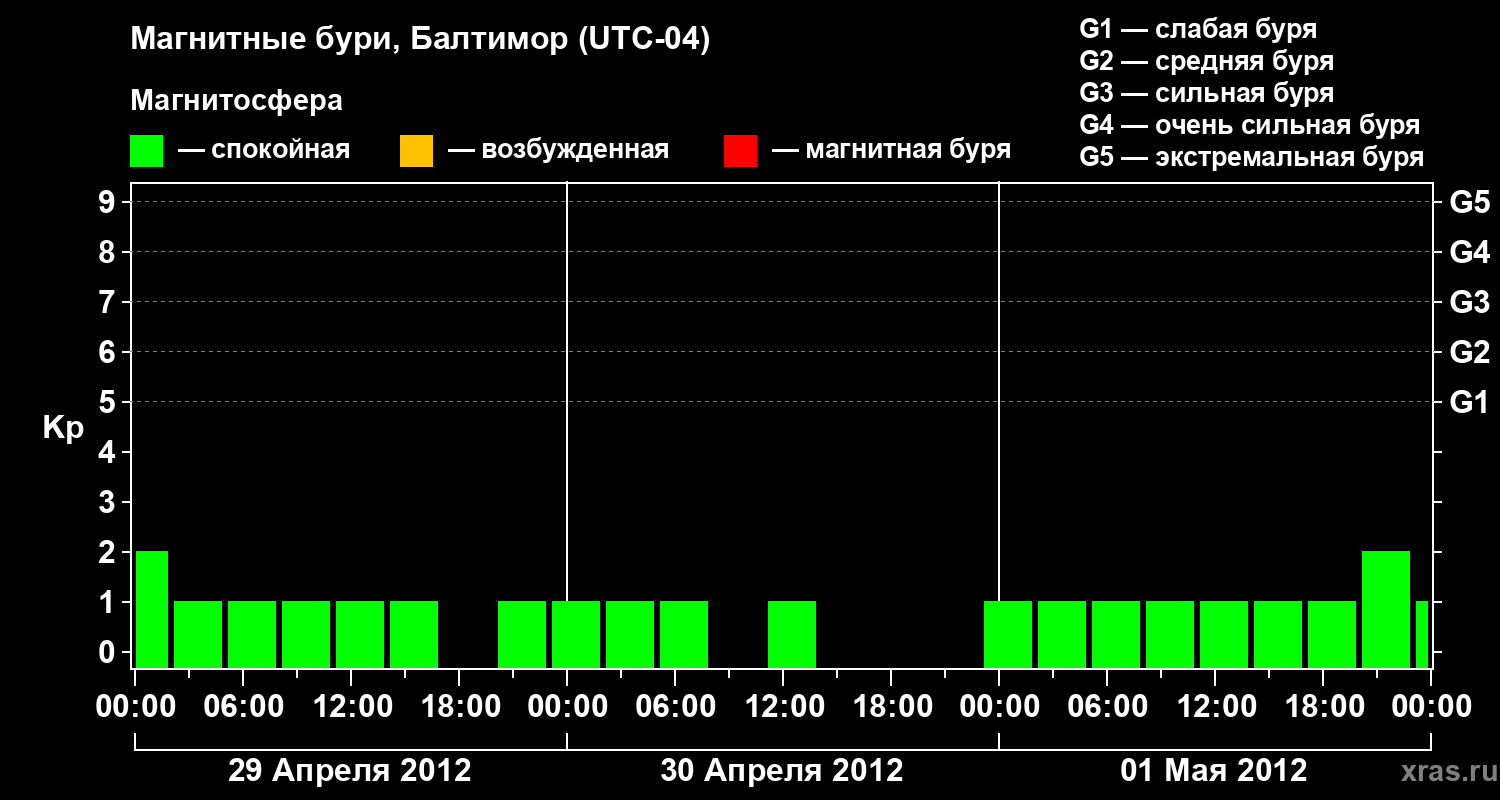
Task: Click the orange 'возбужденная' legend swatch
Action: 416,151
